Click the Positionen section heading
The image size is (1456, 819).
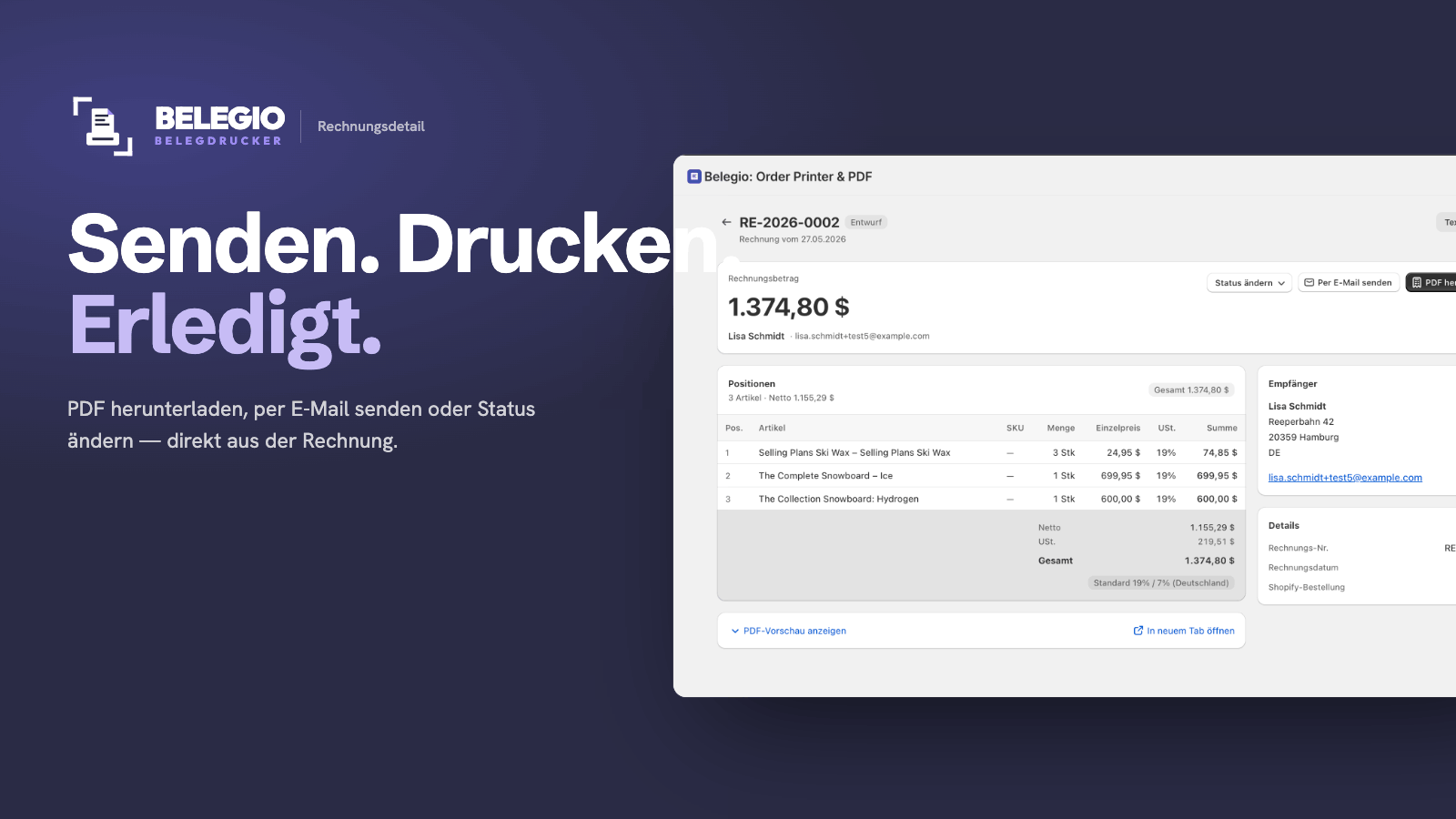(x=752, y=384)
